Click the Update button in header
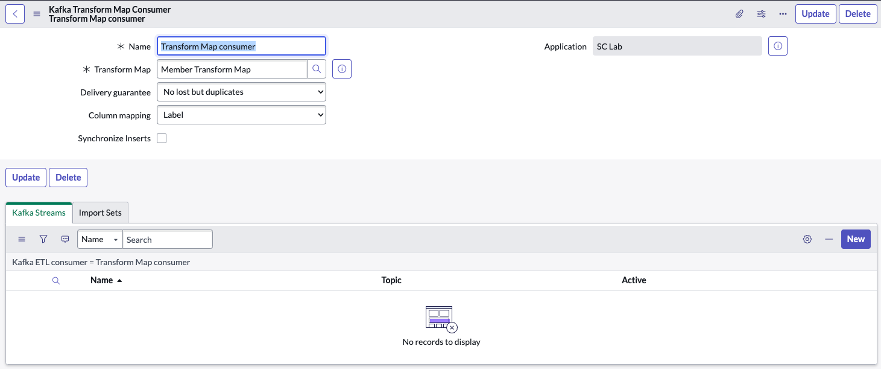Image resolution: width=882 pixels, height=370 pixels. pyautogui.click(x=815, y=14)
